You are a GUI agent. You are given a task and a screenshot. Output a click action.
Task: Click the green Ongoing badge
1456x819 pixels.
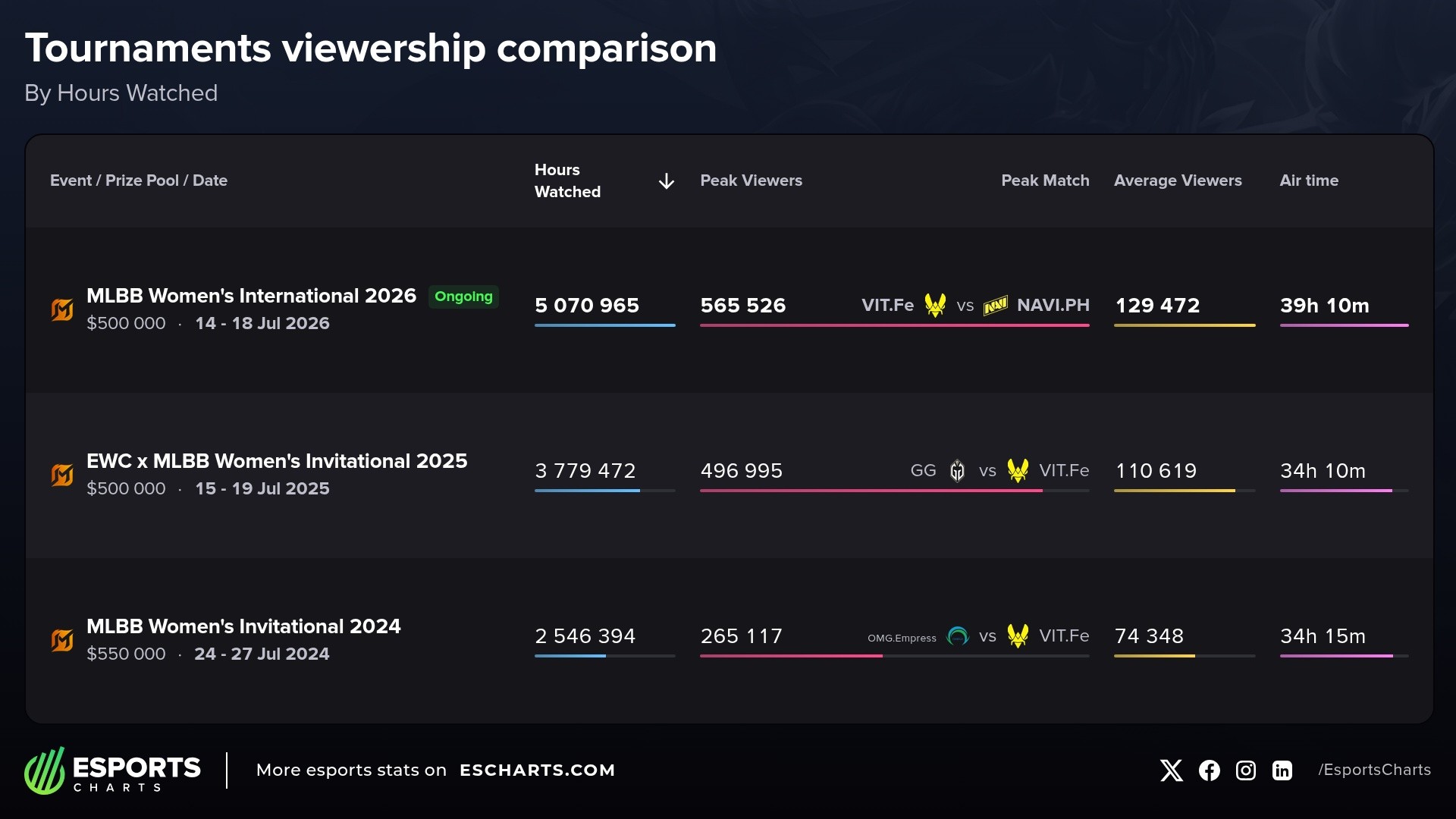coord(463,297)
